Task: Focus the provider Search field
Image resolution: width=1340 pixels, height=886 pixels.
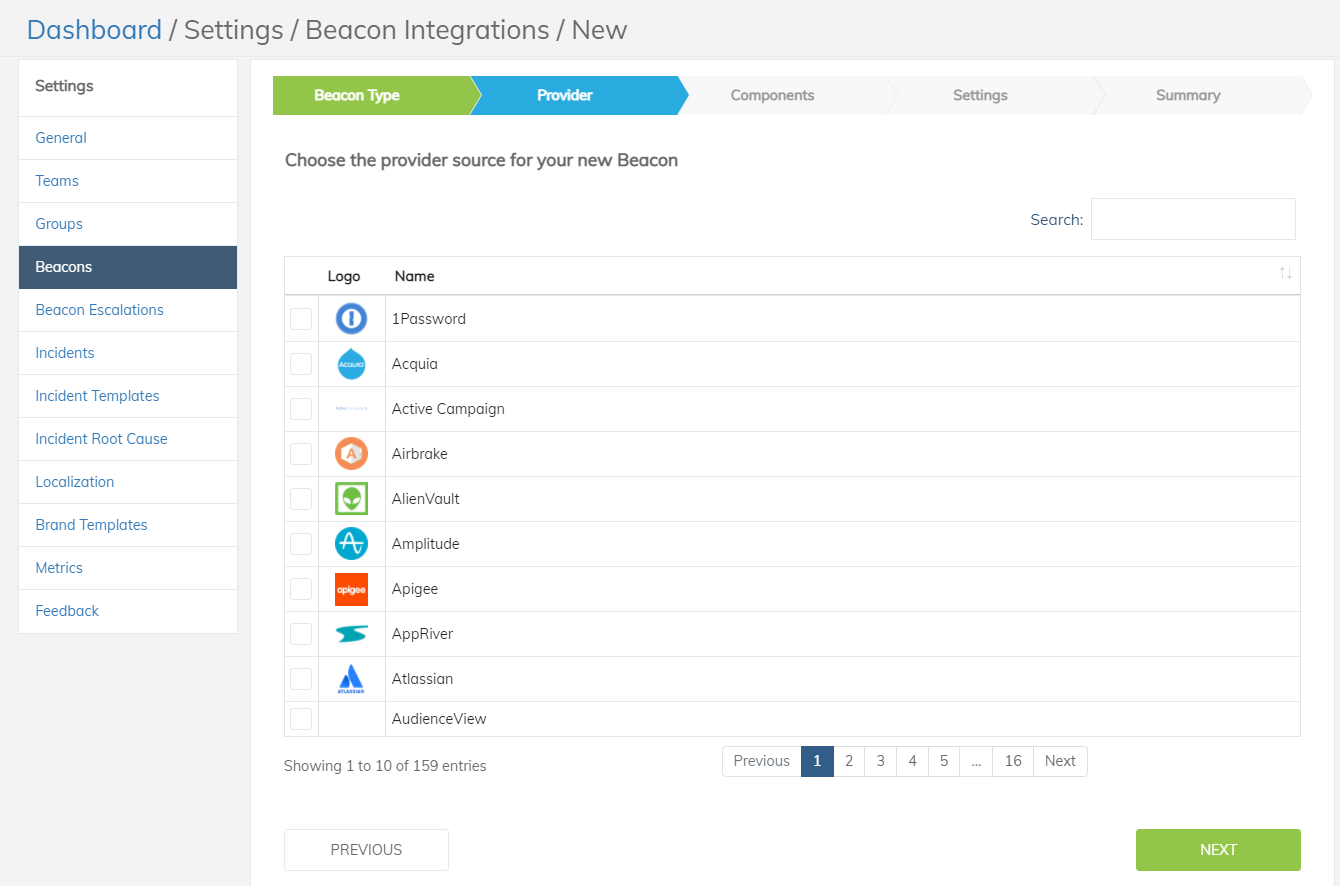Action: 1193,219
